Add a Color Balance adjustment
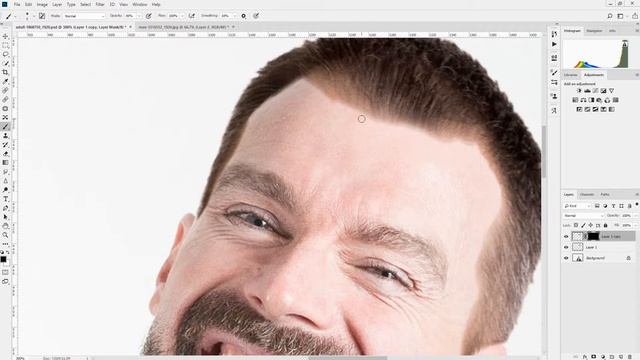640x360 pixels. 583,100
